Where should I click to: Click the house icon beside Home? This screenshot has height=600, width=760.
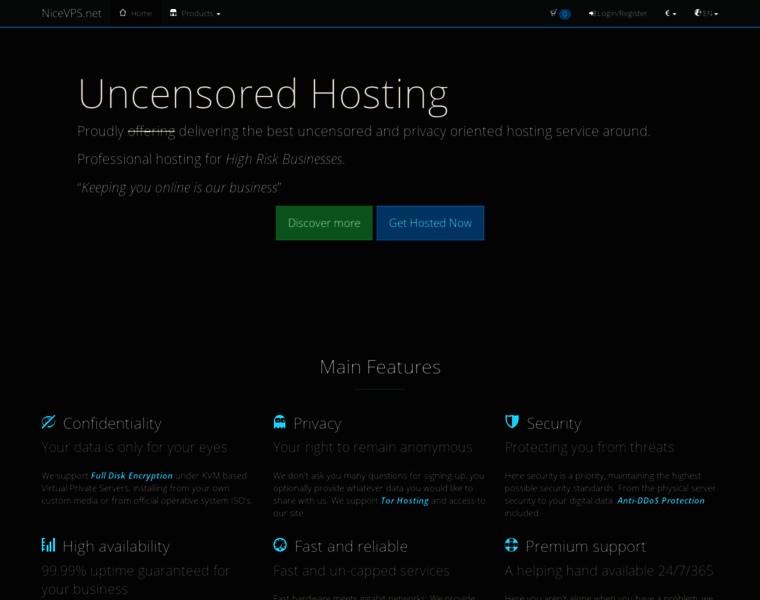[123, 13]
